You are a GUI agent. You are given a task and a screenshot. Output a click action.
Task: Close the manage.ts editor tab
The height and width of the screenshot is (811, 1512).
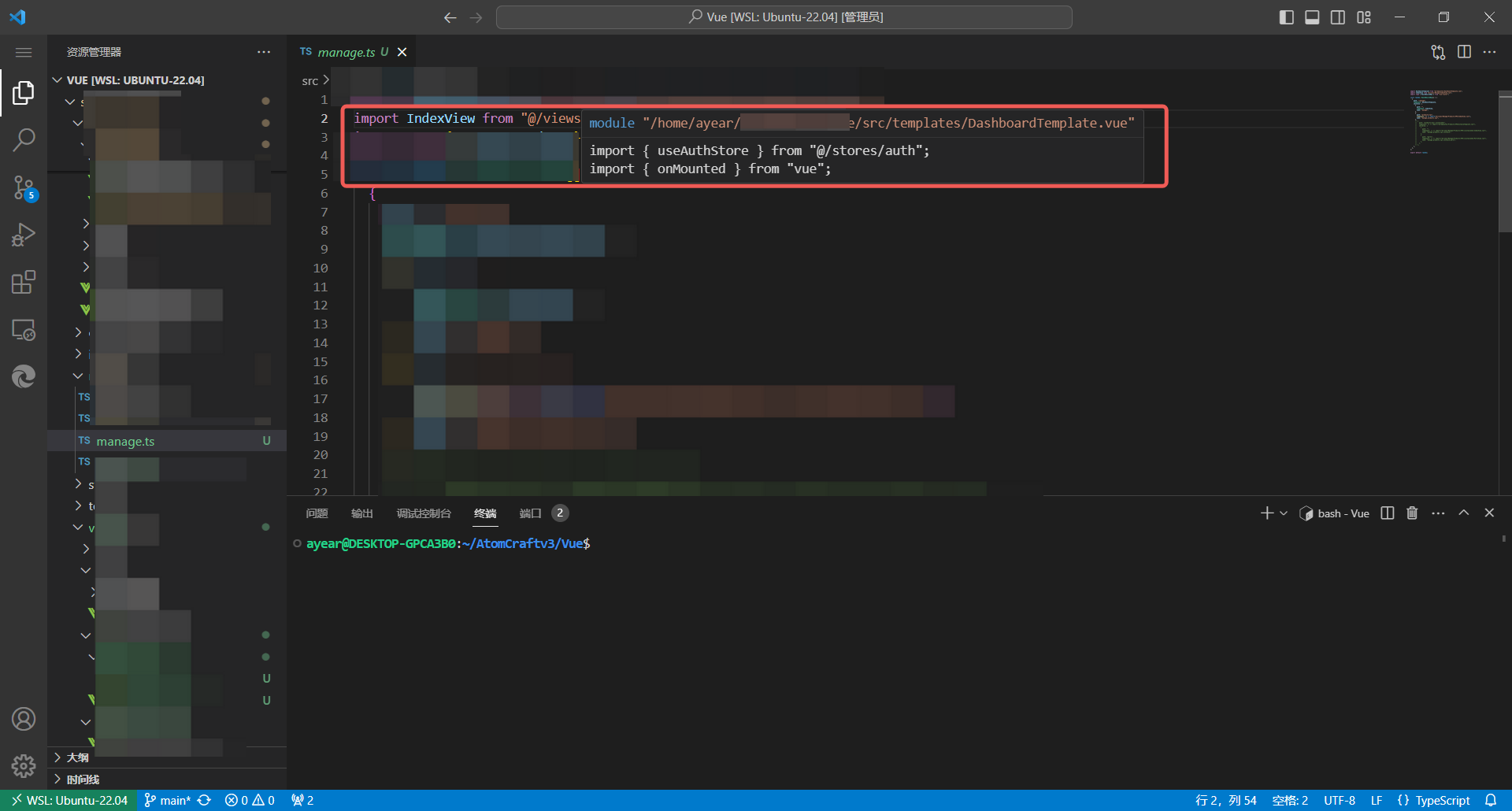click(x=402, y=52)
